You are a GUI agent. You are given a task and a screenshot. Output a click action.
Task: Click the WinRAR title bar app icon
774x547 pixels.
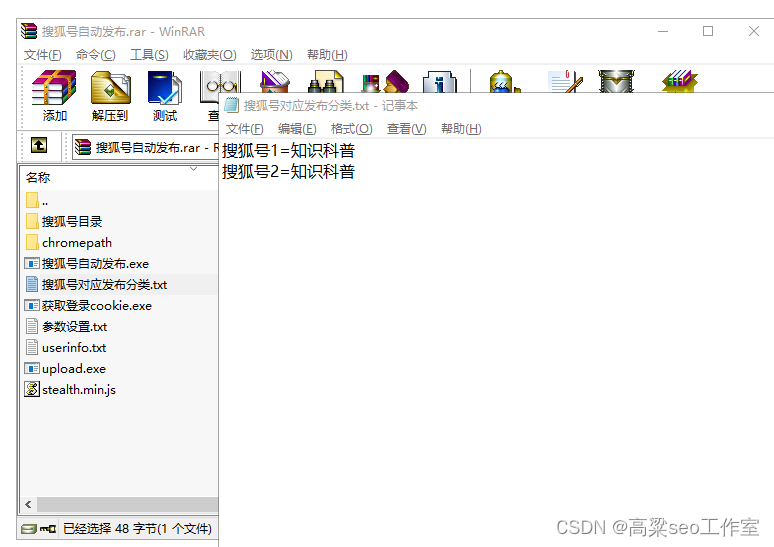pos(29,31)
